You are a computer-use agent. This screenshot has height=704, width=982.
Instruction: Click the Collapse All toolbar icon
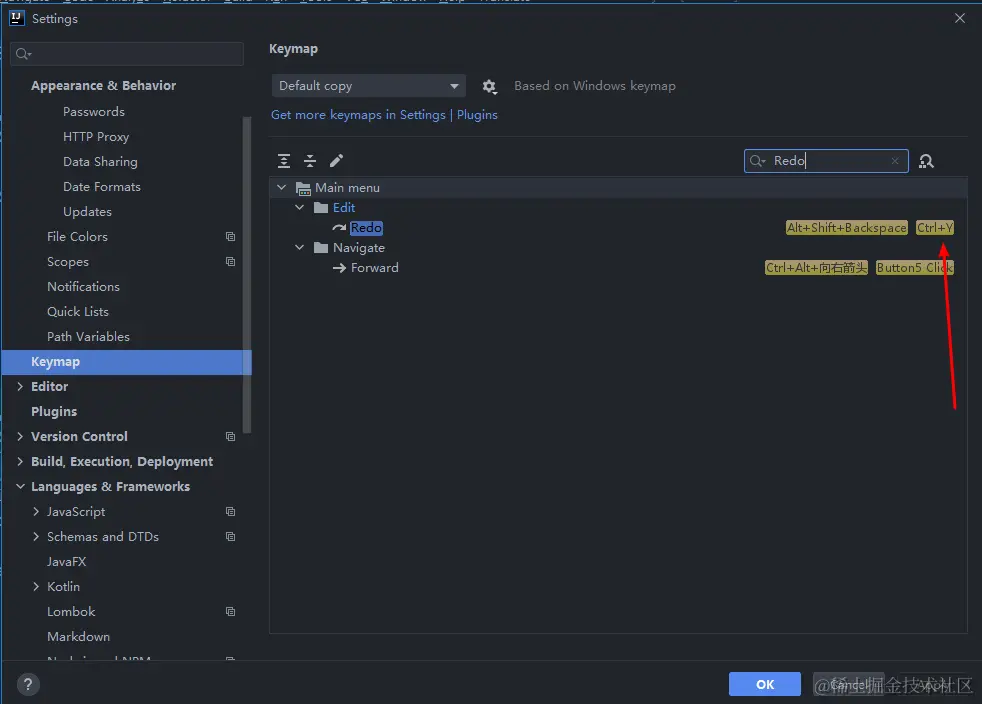coord(310,161)
